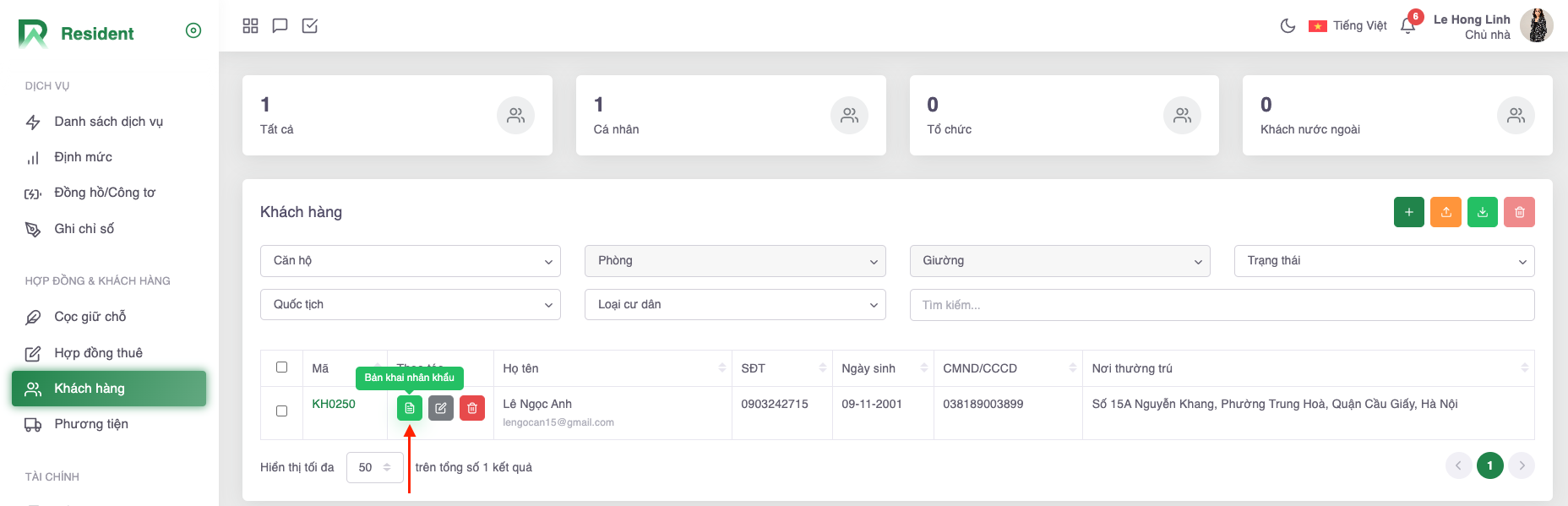Open Danh sách dịch vụ in sidebar
This screenshot has height=506, width=1568.
(x=108, y=122)
